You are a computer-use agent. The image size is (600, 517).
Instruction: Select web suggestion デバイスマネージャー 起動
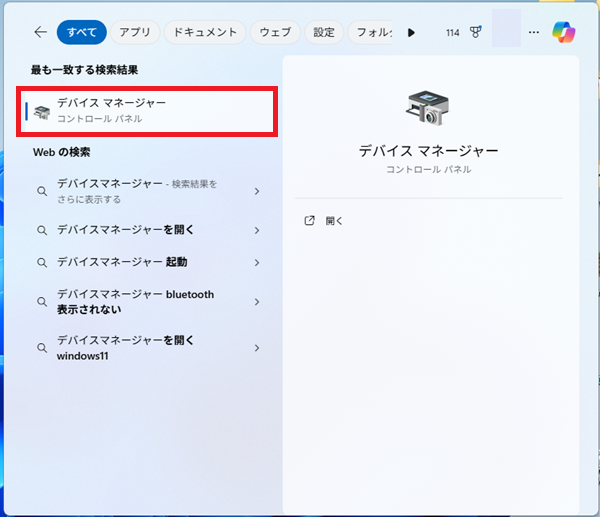click(147, 262)
